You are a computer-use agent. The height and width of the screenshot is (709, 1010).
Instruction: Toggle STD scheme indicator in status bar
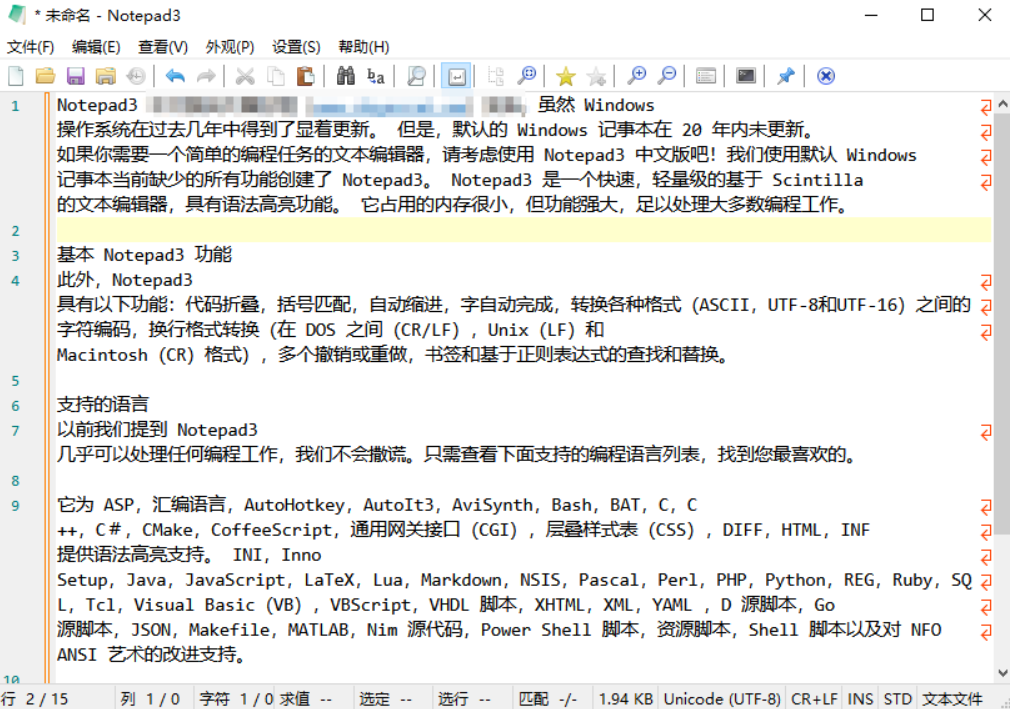coord(897,699)
